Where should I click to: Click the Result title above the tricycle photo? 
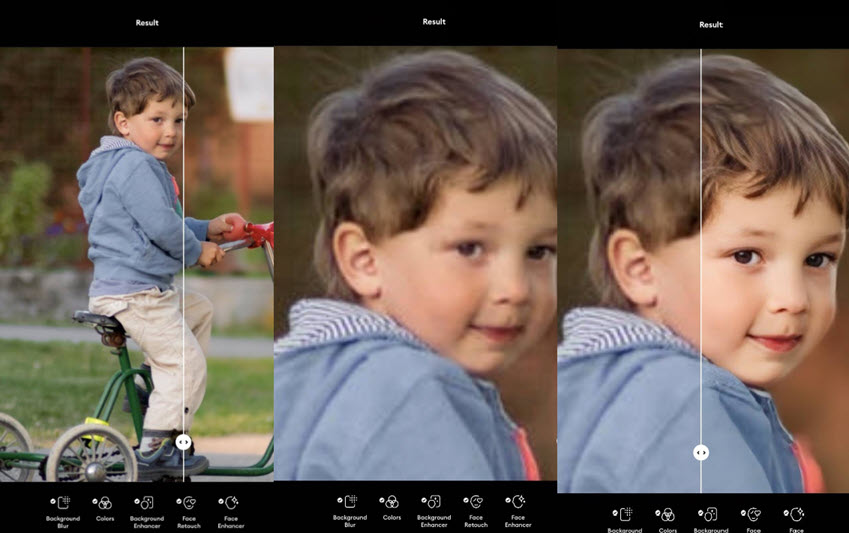click(x=147, y=23)
